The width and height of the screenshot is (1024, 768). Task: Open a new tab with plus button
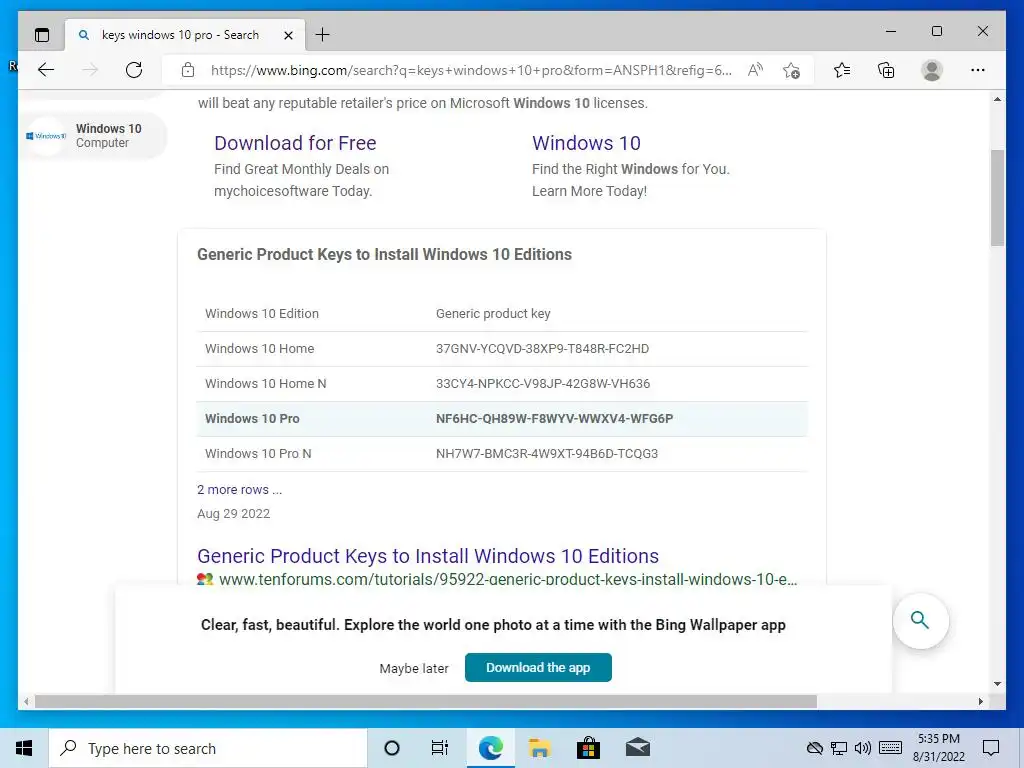click(x=323, y=35)
